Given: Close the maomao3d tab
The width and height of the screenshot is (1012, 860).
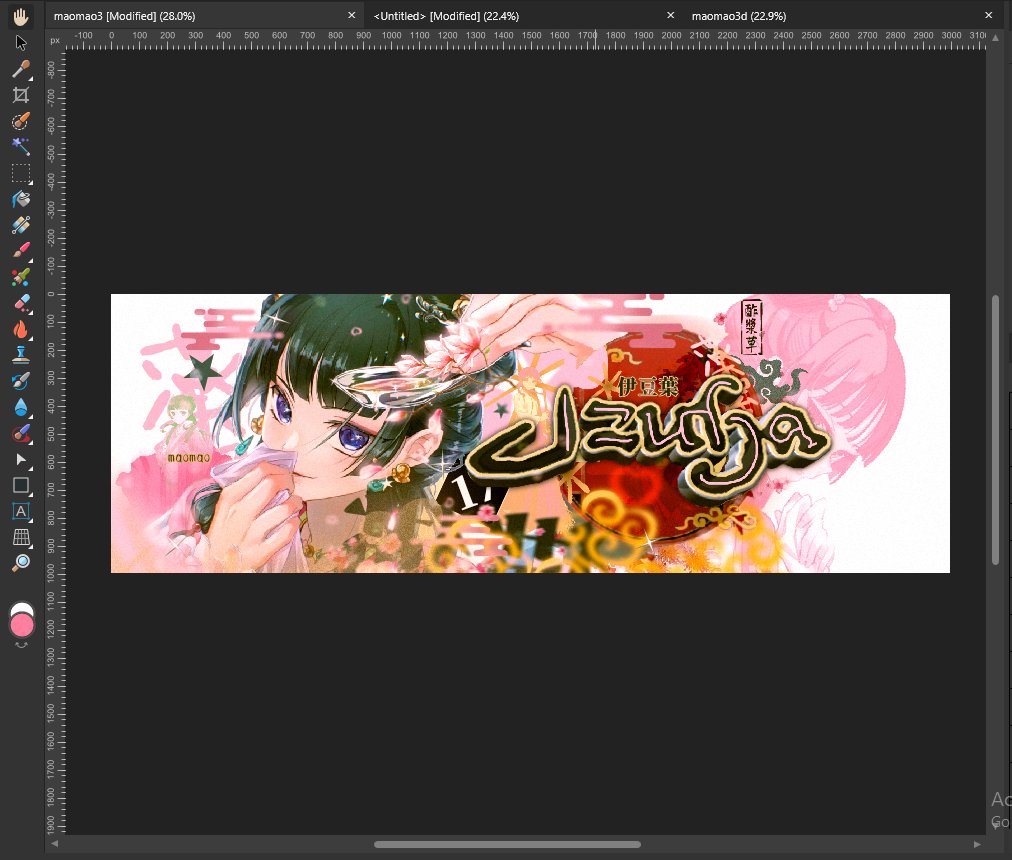Looking at the screenshot, I should 989,15.
